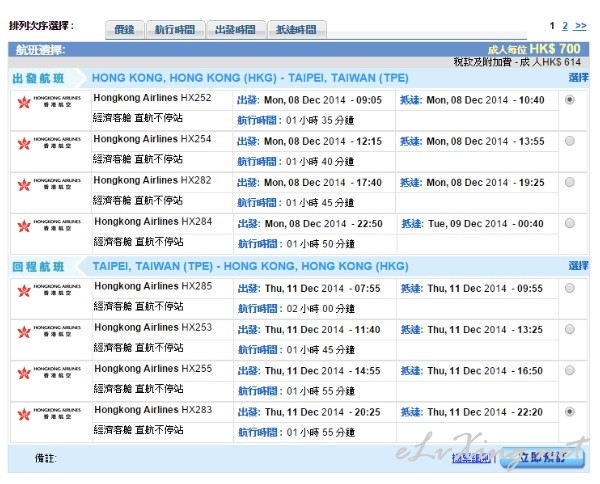Click flight name Hongkong Airlines HX252
Screen dimensions: 600x484
click(x=152, y=98)
